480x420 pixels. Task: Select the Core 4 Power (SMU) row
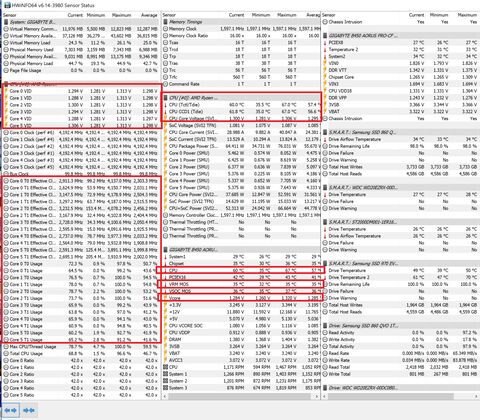coord(241,180)
